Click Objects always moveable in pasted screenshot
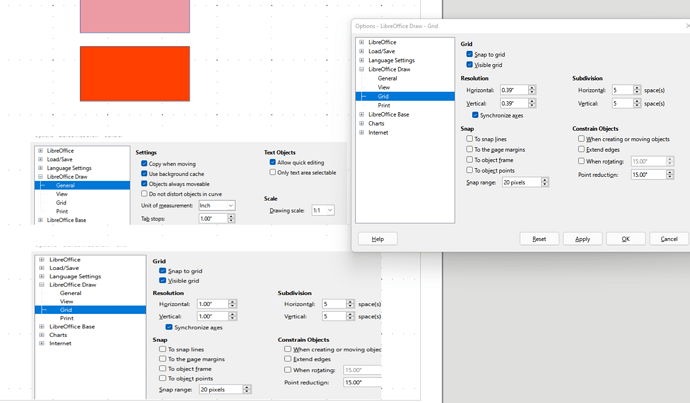690x403 pixels. tap(144, 183)
